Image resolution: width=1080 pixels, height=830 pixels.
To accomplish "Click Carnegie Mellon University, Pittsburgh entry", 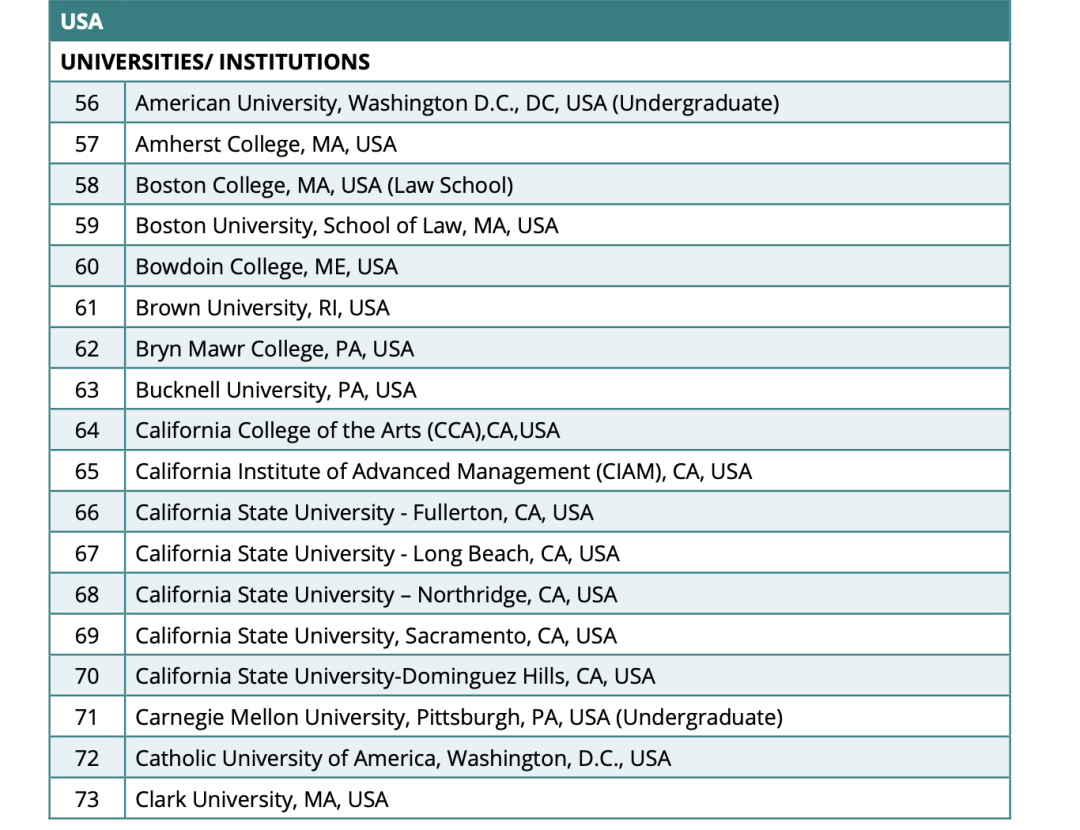I will click(x=459, y=718).
